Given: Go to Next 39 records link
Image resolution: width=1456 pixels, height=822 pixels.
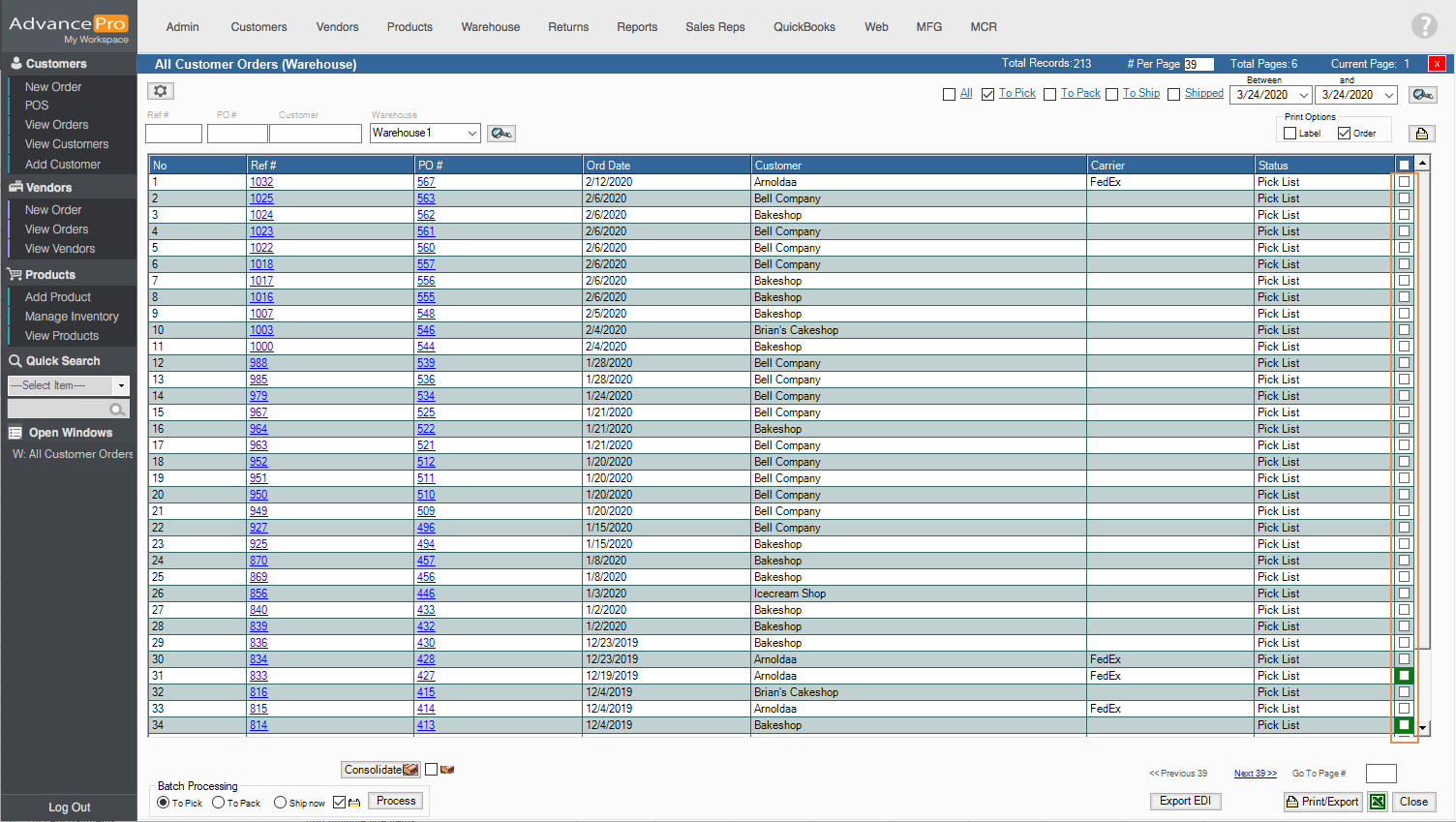Looking at the screenshot, I should (x=1255, y=774).
